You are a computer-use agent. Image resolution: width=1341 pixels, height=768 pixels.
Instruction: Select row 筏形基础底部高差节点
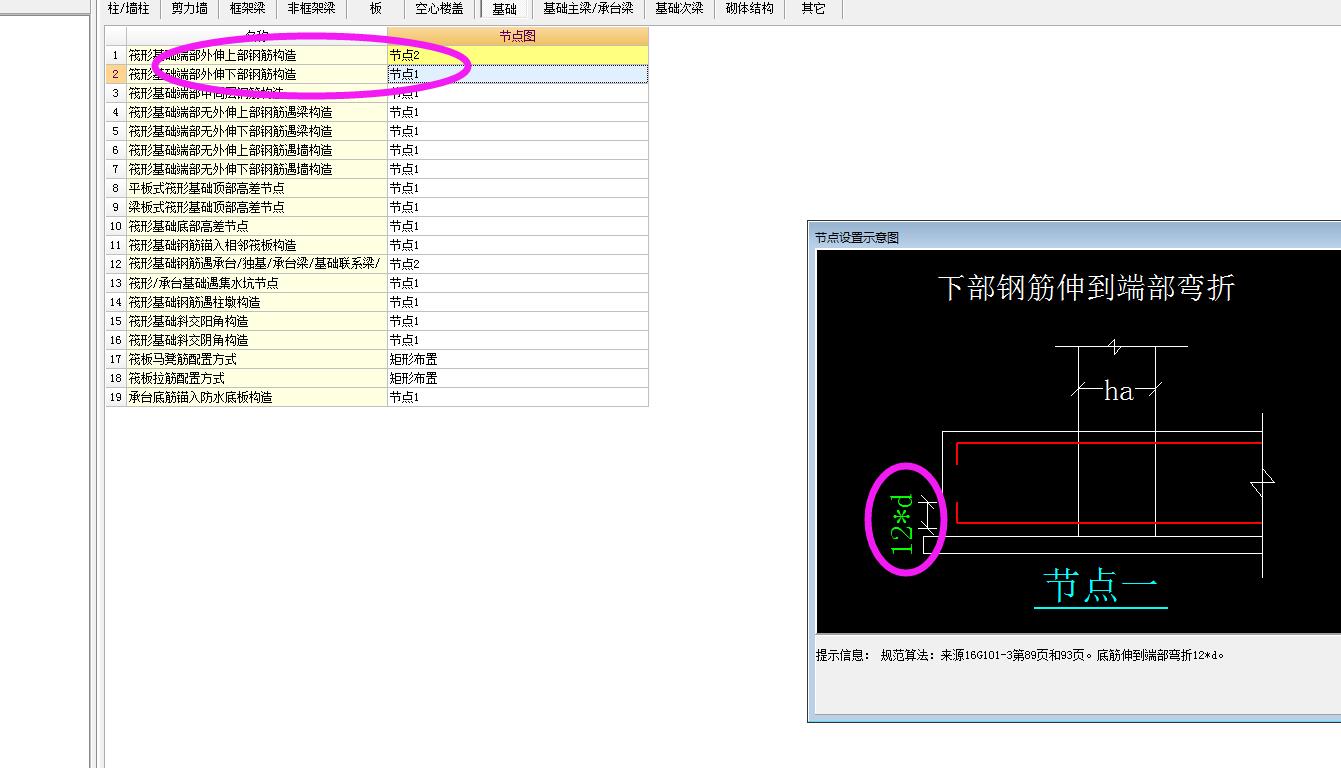(x=256, y=226)
